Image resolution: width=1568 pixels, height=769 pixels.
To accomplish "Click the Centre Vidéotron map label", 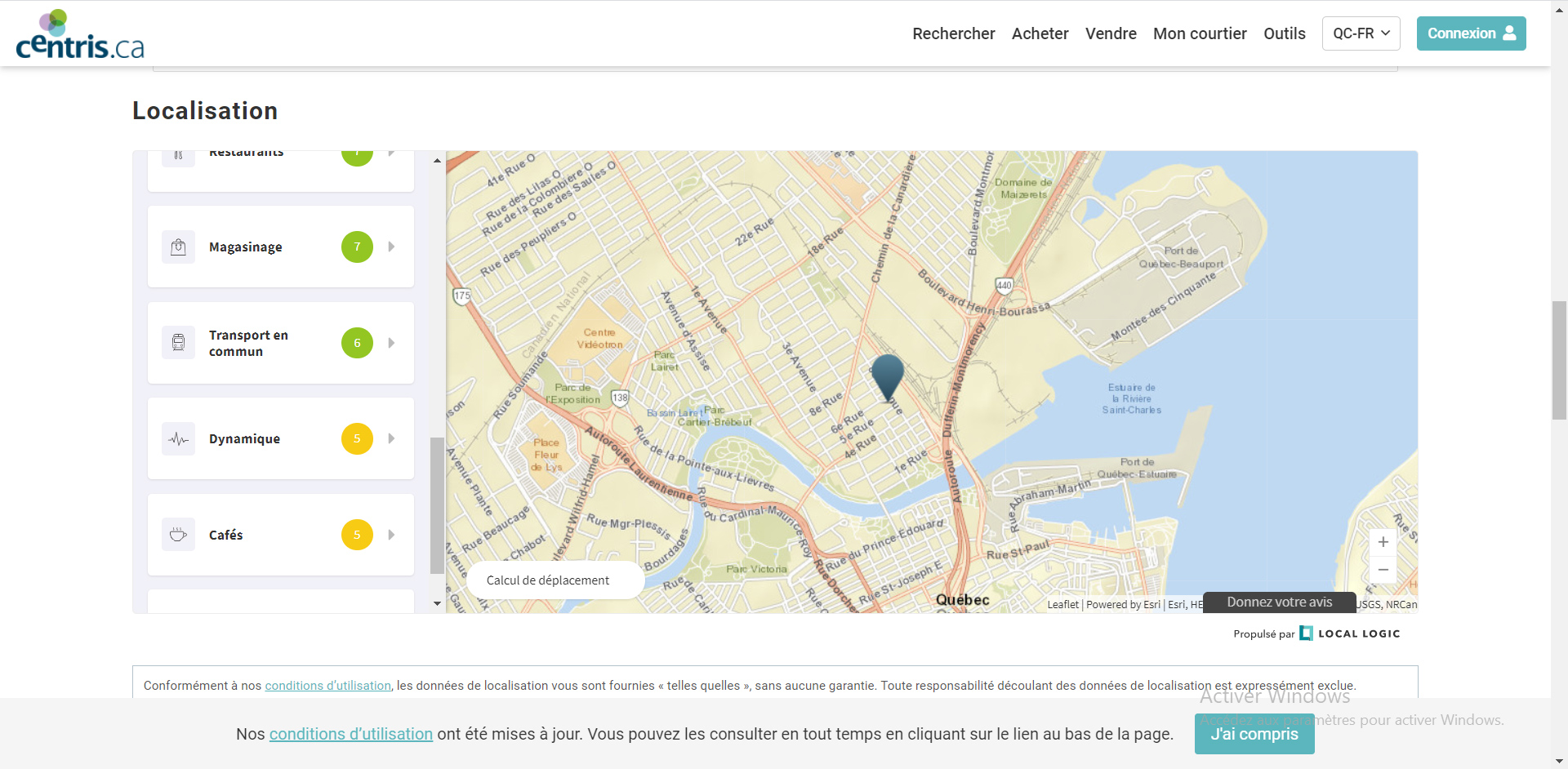I will (x=599, y=339).
